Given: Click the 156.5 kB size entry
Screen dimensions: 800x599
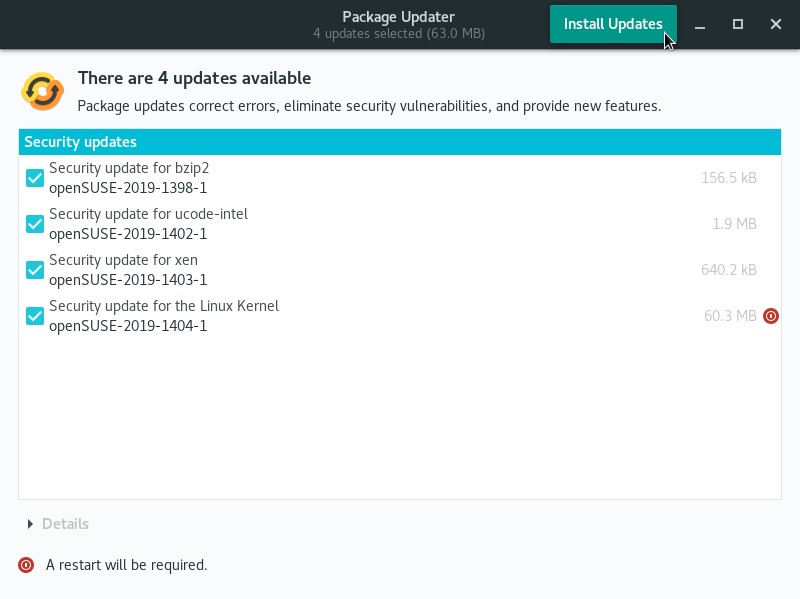Looking at the screenshot, I should [729, 178].
